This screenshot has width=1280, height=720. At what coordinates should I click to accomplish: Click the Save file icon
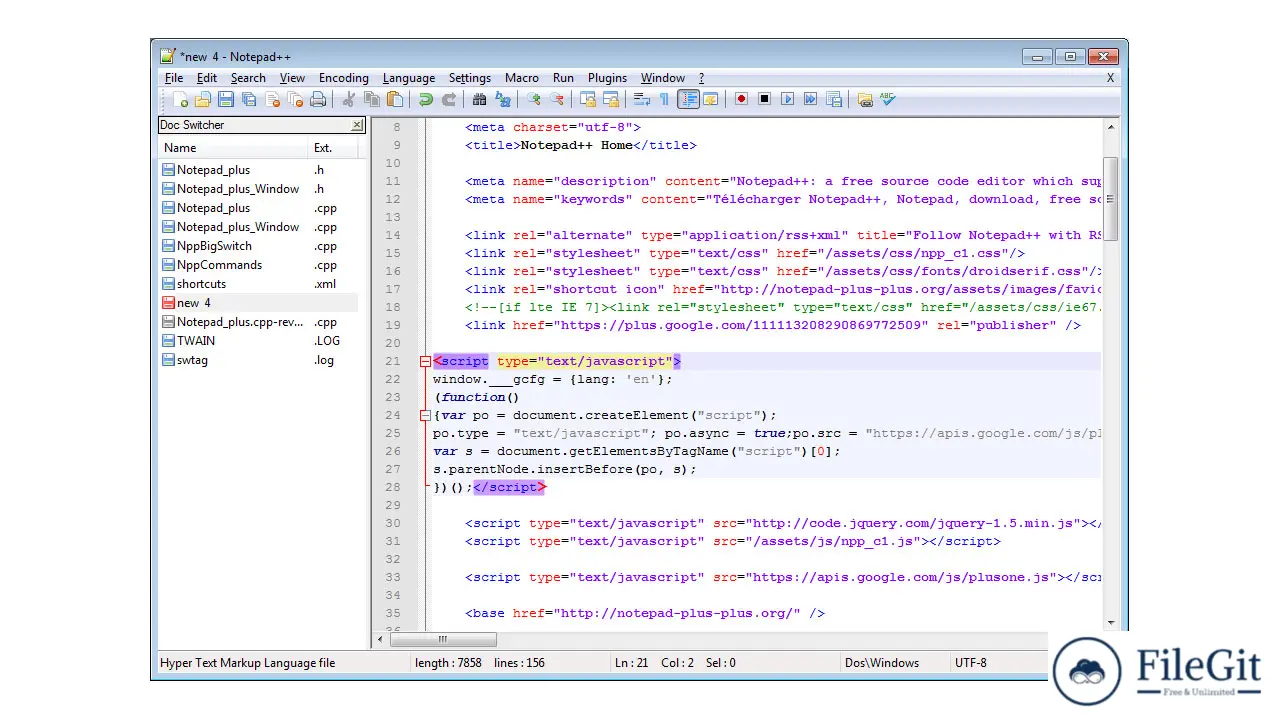[226, 99]
